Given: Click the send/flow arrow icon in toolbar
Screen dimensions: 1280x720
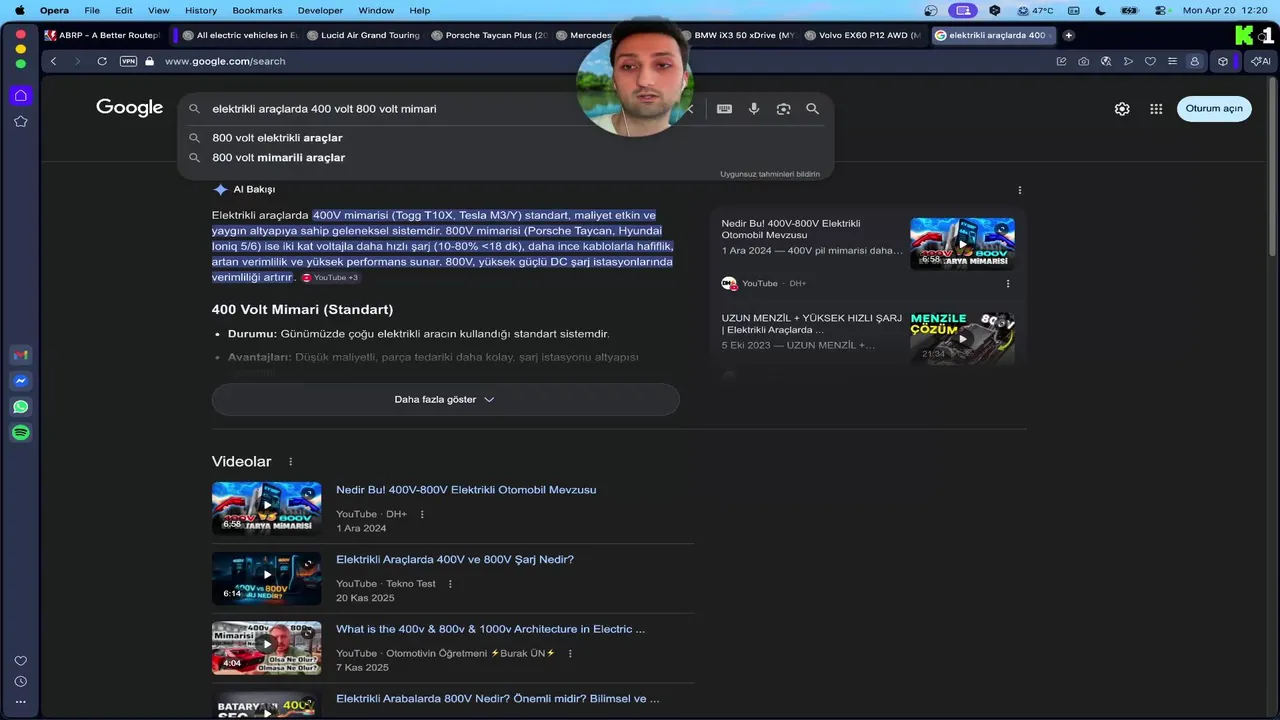Looking at the screenshot, I should [1128, 61].
